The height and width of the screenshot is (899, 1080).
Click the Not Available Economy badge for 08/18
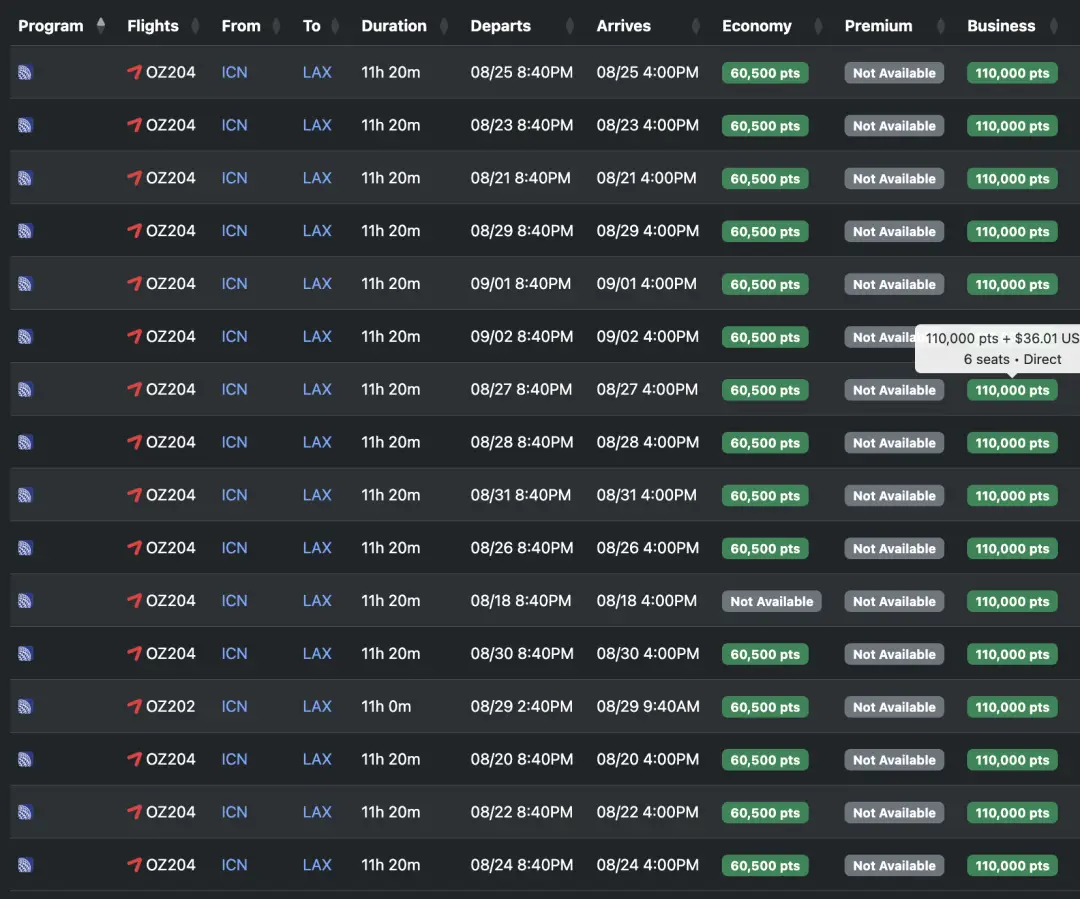tap(771, 602)
